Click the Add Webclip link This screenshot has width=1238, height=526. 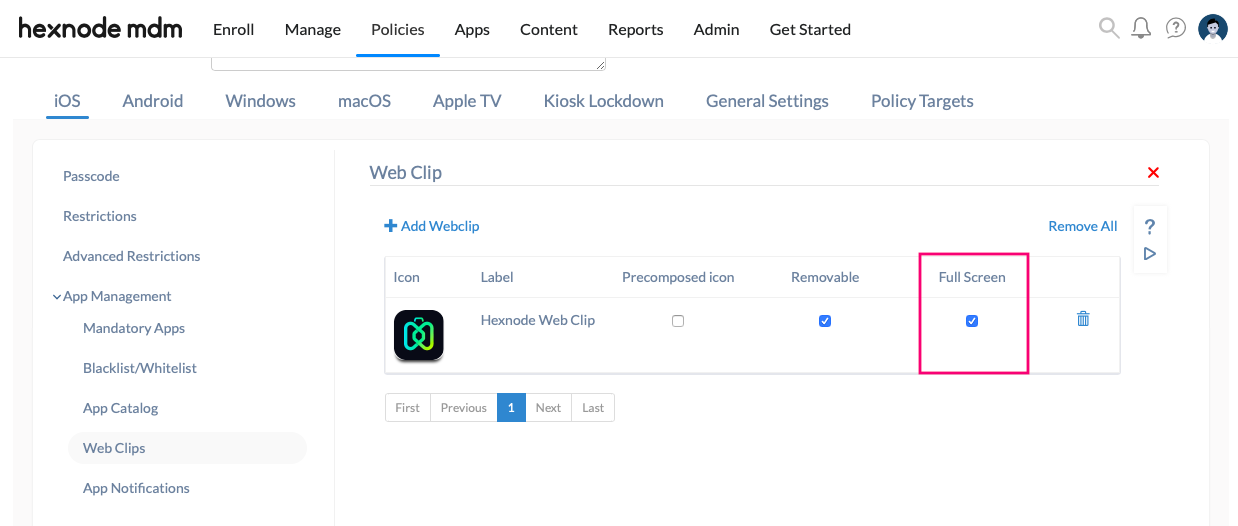tap(432, 226)
